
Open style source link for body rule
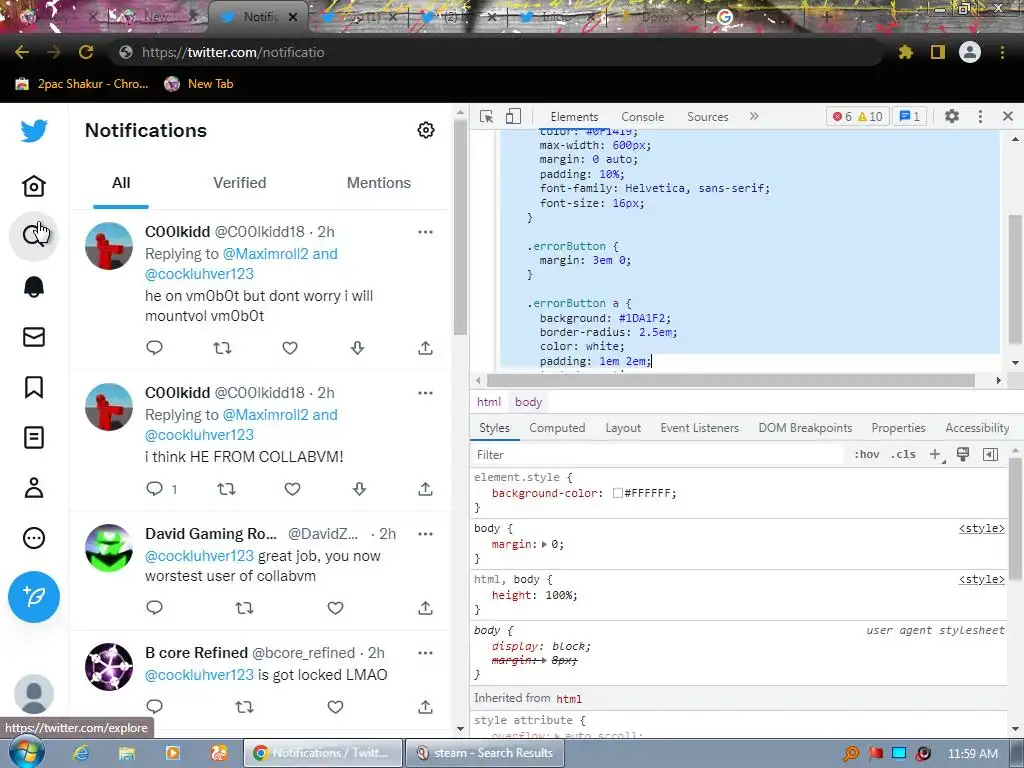[982, 528]
